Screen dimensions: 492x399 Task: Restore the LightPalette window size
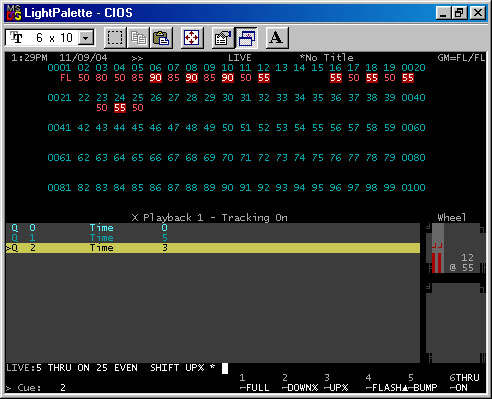click(x=459, y=13)
